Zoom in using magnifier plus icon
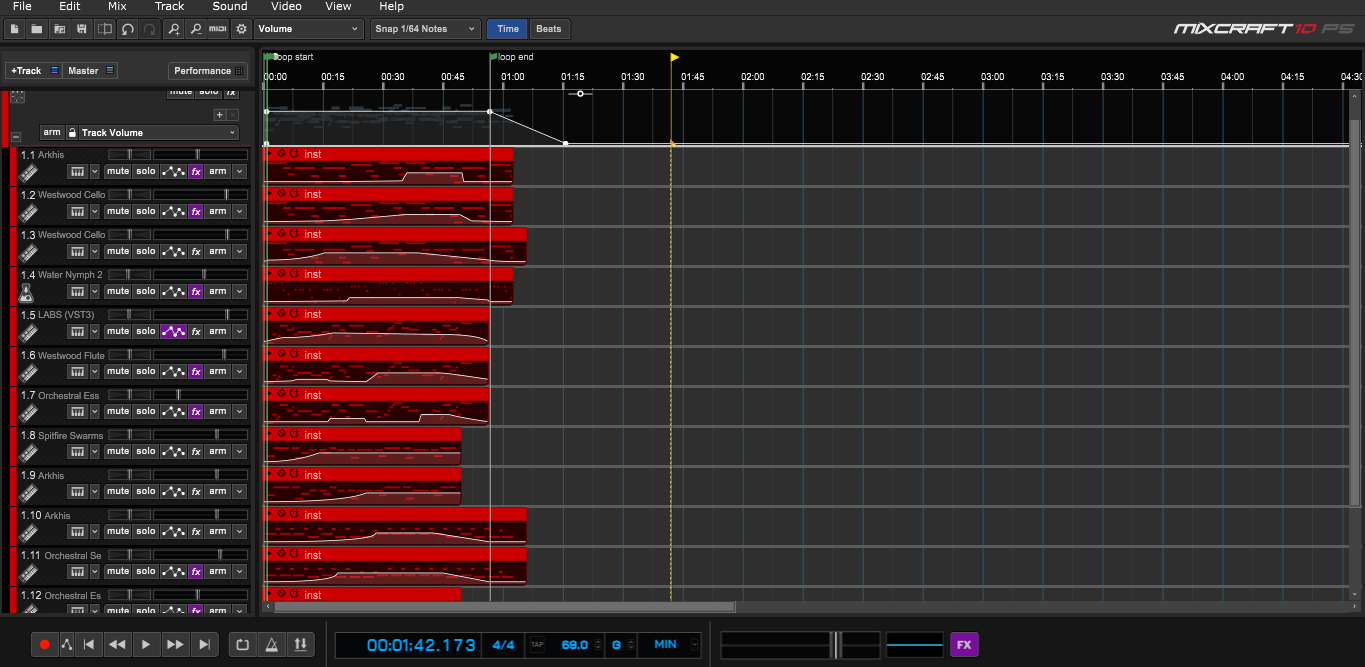 [174, 29]
